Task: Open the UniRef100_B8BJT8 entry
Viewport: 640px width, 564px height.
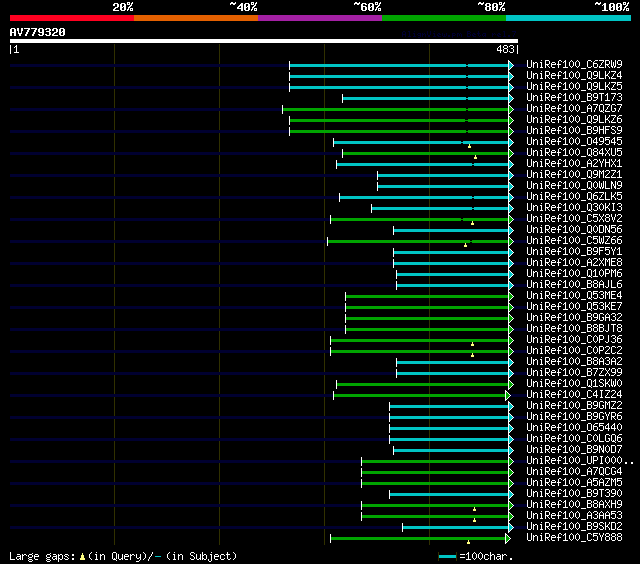Action: 574,329
